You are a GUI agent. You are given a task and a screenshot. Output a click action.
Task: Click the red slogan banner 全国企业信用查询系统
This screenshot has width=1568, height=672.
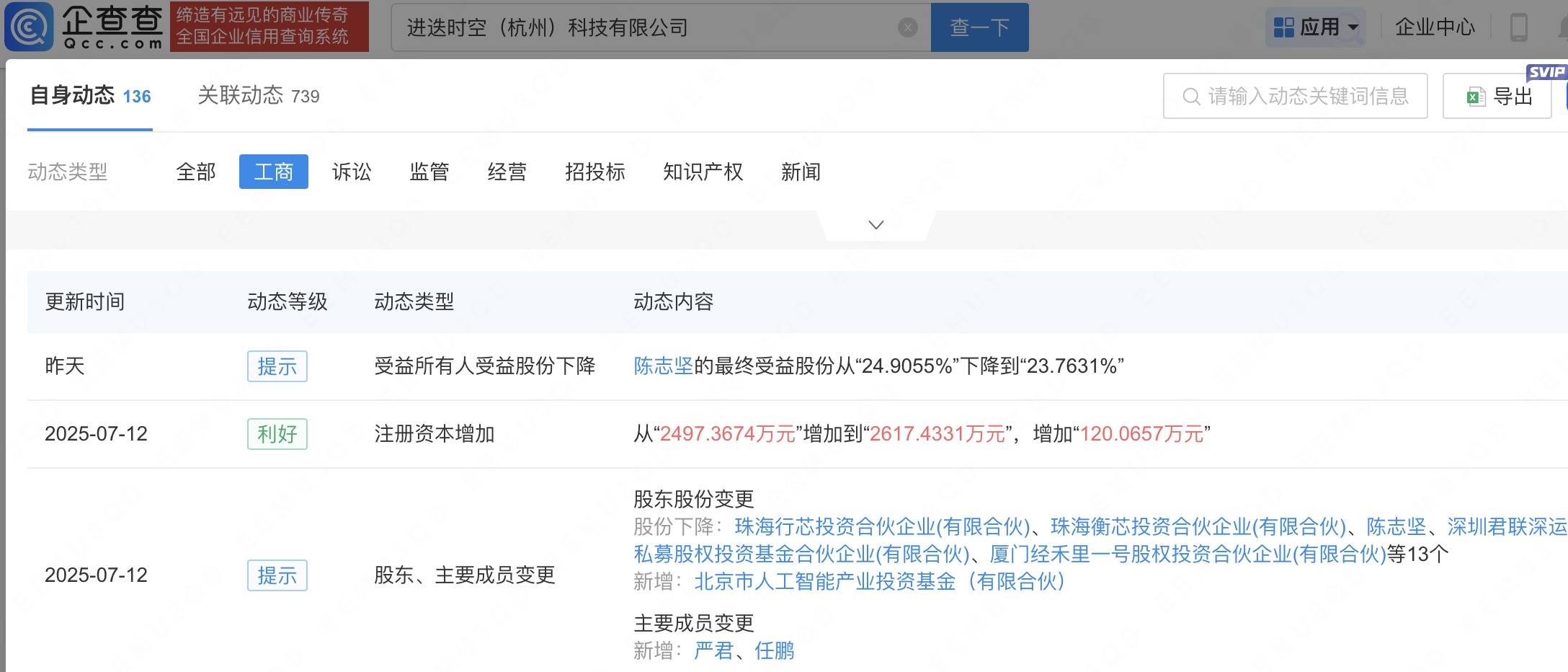269,27
